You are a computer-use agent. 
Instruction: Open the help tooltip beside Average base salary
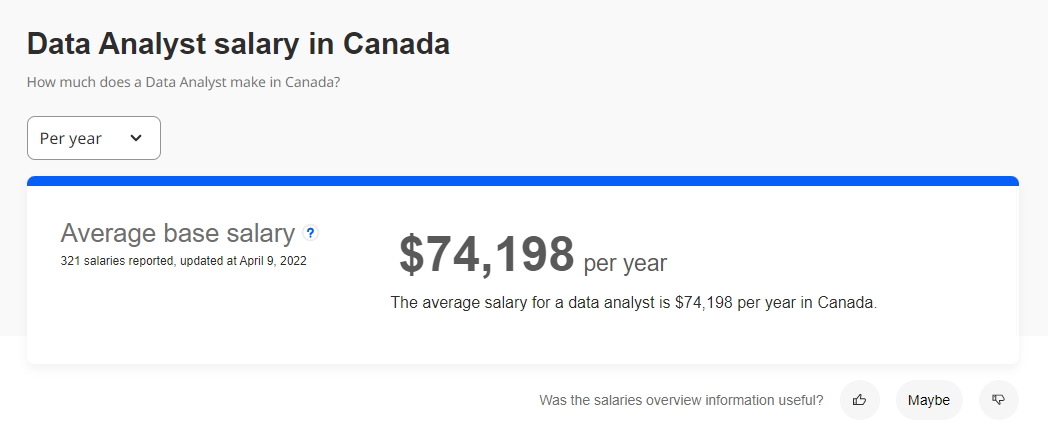[x=310, y=233]
